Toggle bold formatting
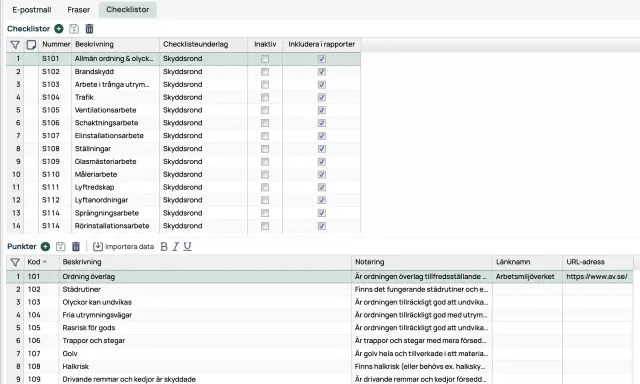This screenshot has height=384, width=640. [x=164, y=246]
